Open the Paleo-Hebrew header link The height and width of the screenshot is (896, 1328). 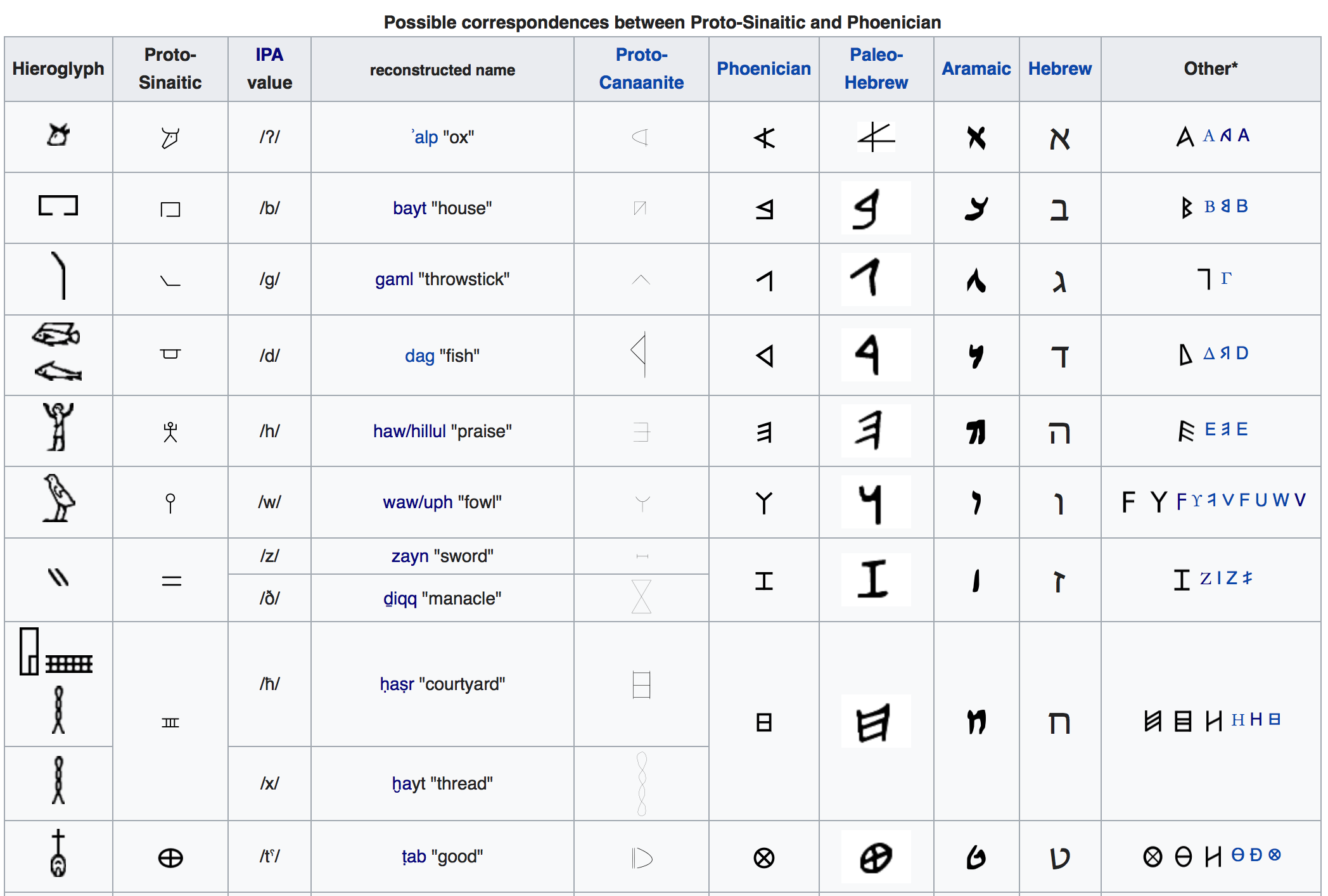pos(876,68)
